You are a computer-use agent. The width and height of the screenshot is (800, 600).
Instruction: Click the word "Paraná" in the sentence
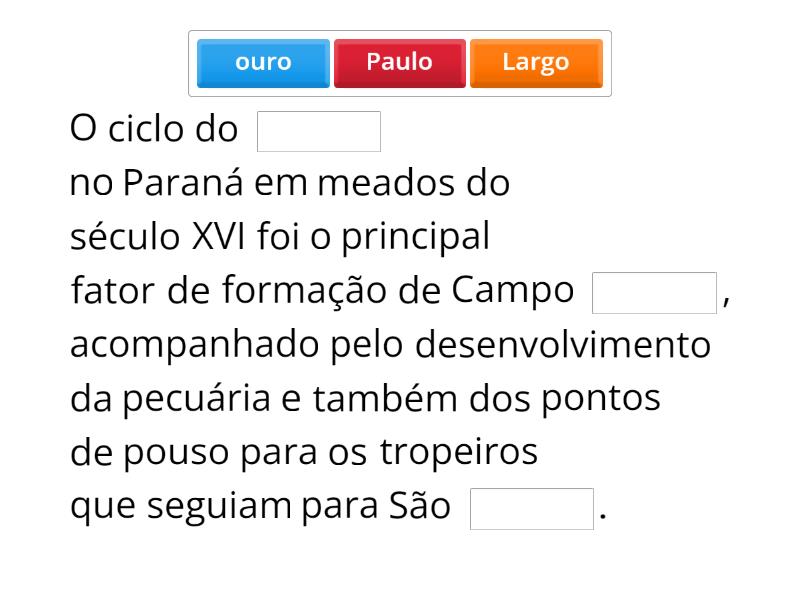point(185,184)
